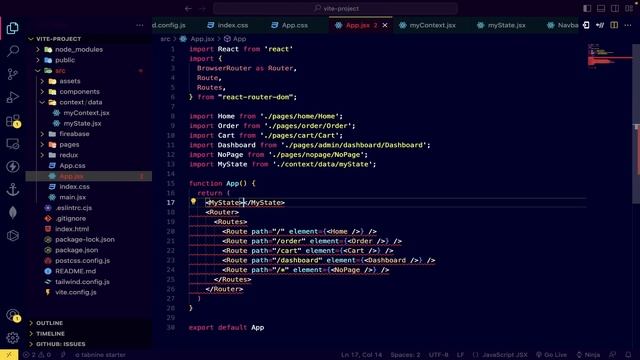
Task: Go forward with navigation arrow
Action: (202, 9)
